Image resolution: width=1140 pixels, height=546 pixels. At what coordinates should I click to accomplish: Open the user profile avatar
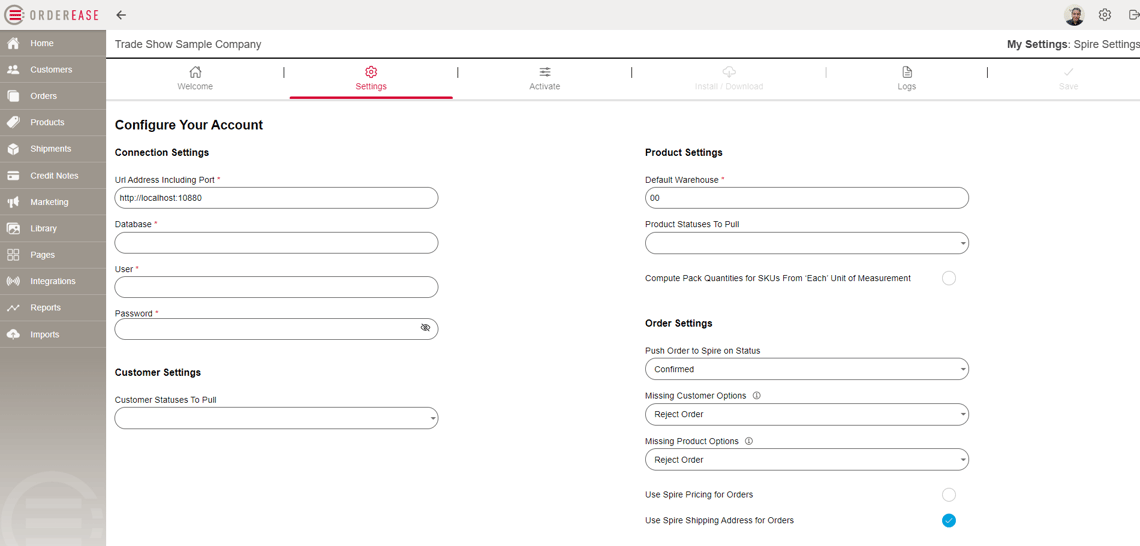(x=1074, y=15)
